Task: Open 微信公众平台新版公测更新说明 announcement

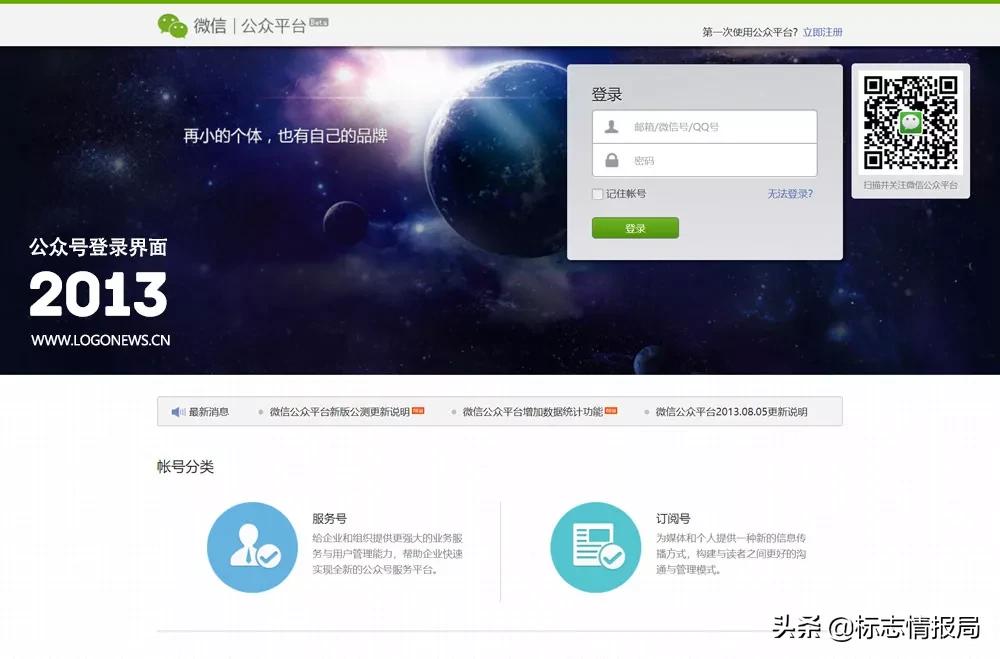Action: 339,411
